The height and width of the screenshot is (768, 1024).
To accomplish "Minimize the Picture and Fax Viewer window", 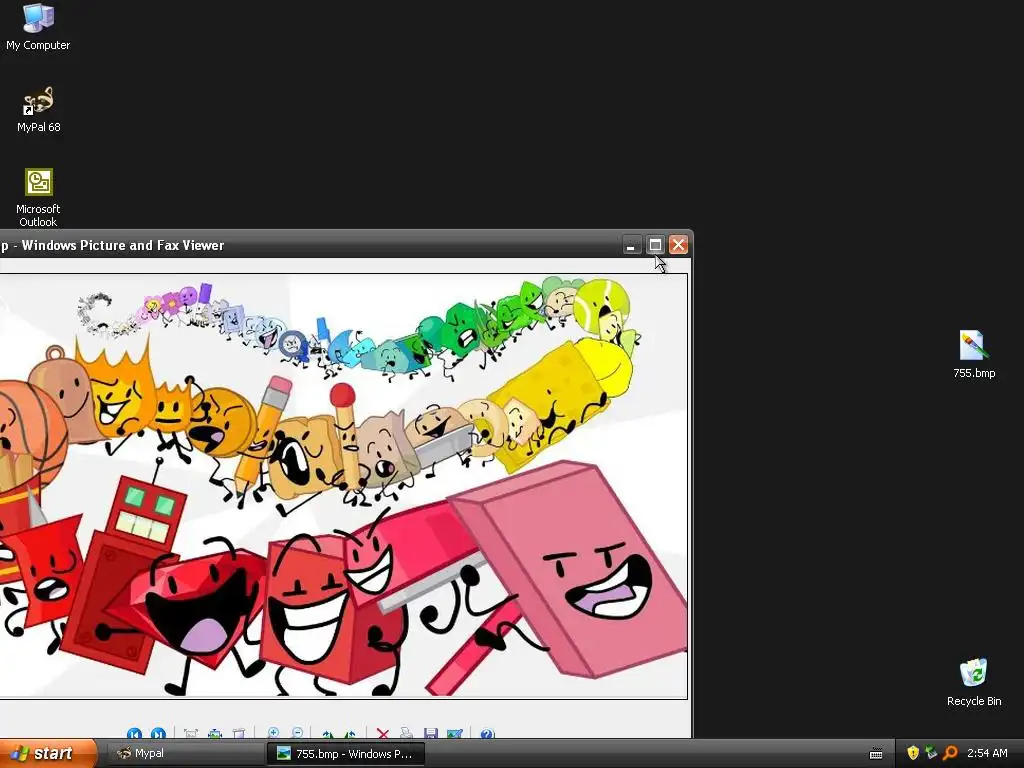I will (x=631, y=245).
